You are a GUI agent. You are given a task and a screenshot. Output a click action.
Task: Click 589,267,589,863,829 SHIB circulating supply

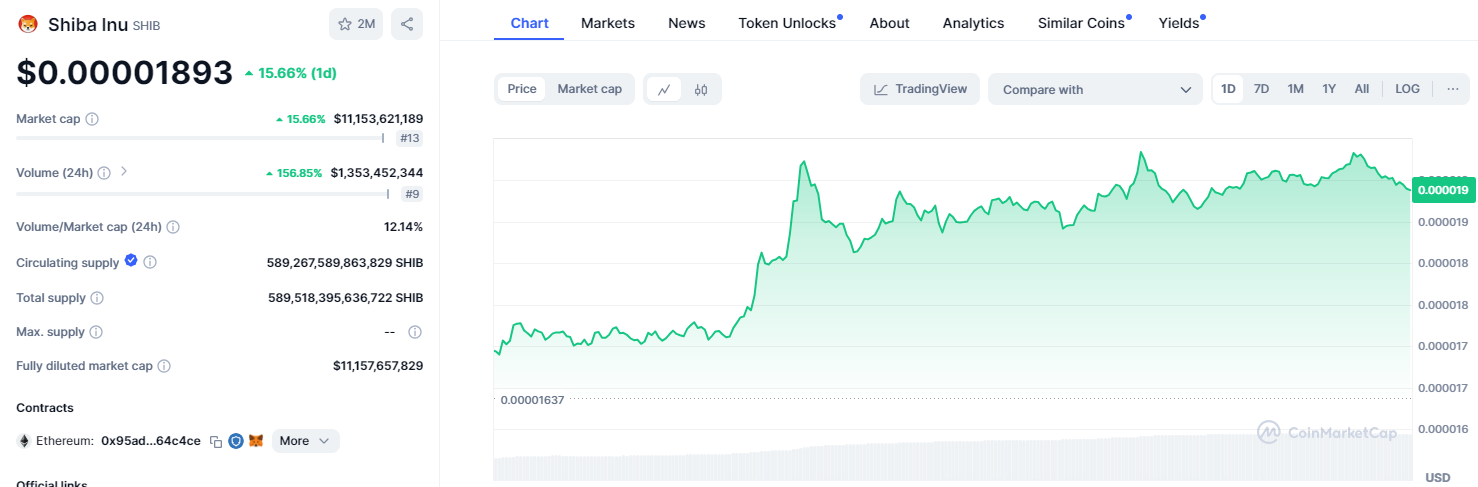click(345, 263)
